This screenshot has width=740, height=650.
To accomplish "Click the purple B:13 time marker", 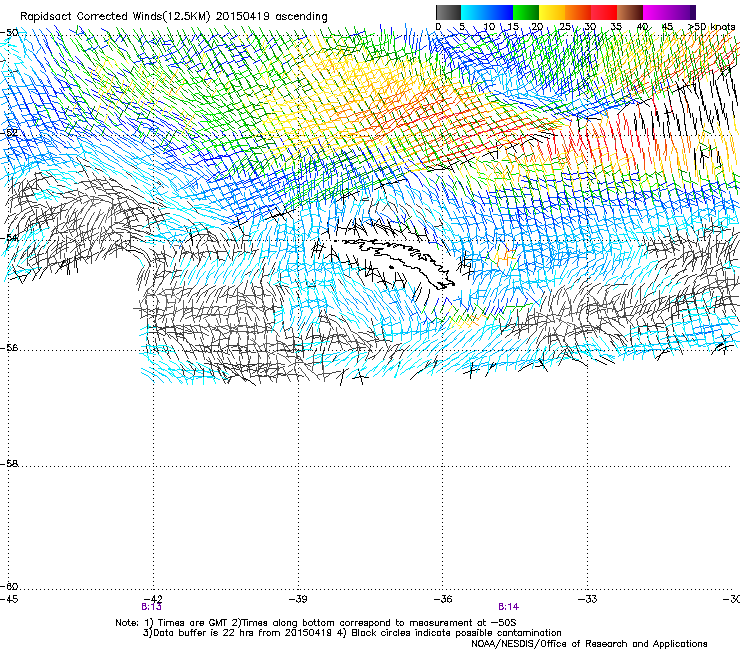I will point(151,607).
